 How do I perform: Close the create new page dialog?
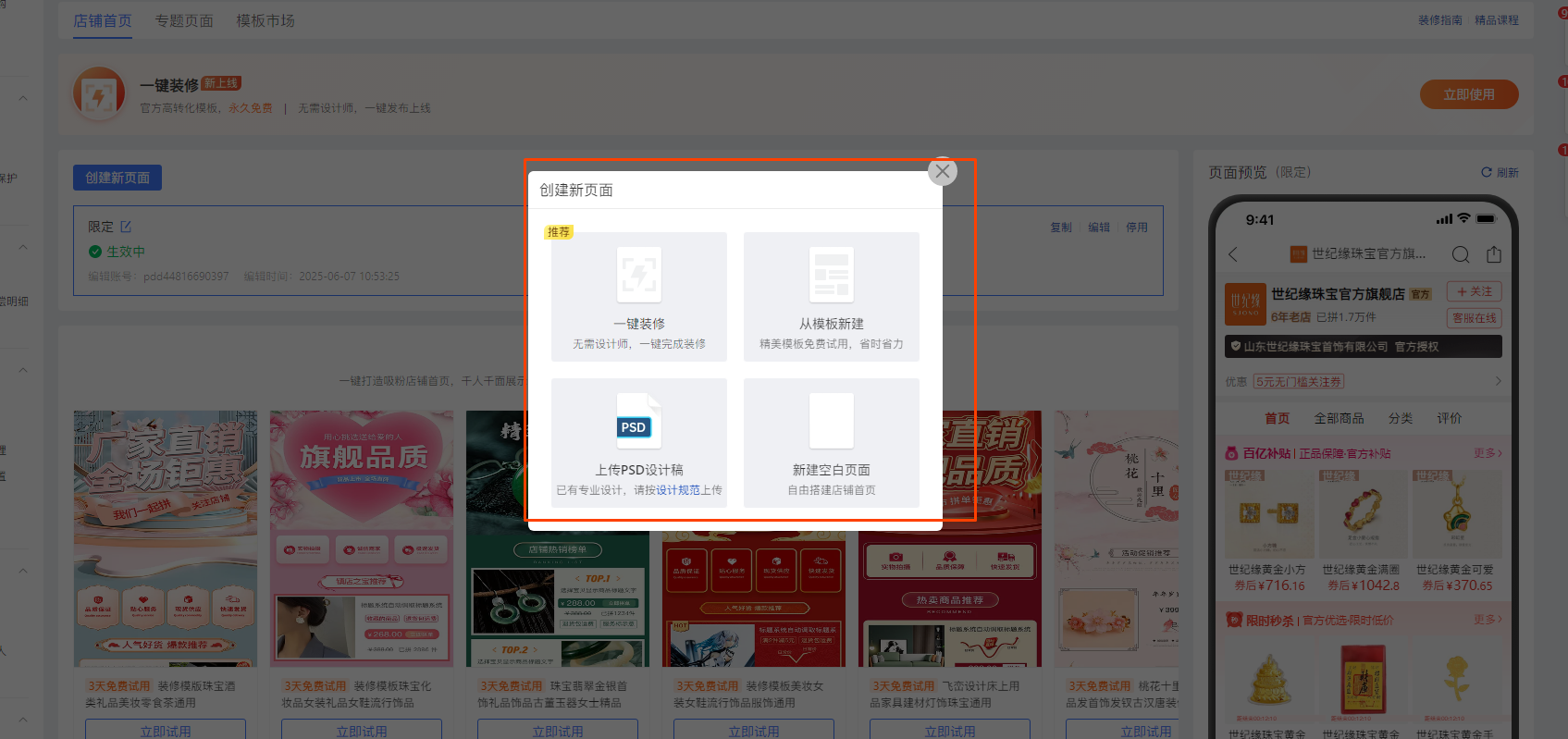click(x=942, y=171)
